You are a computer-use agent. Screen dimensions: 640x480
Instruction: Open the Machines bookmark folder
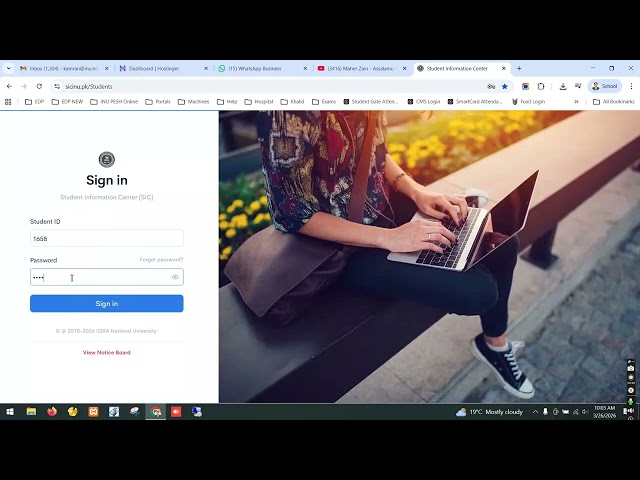click(x=194, y=102)
